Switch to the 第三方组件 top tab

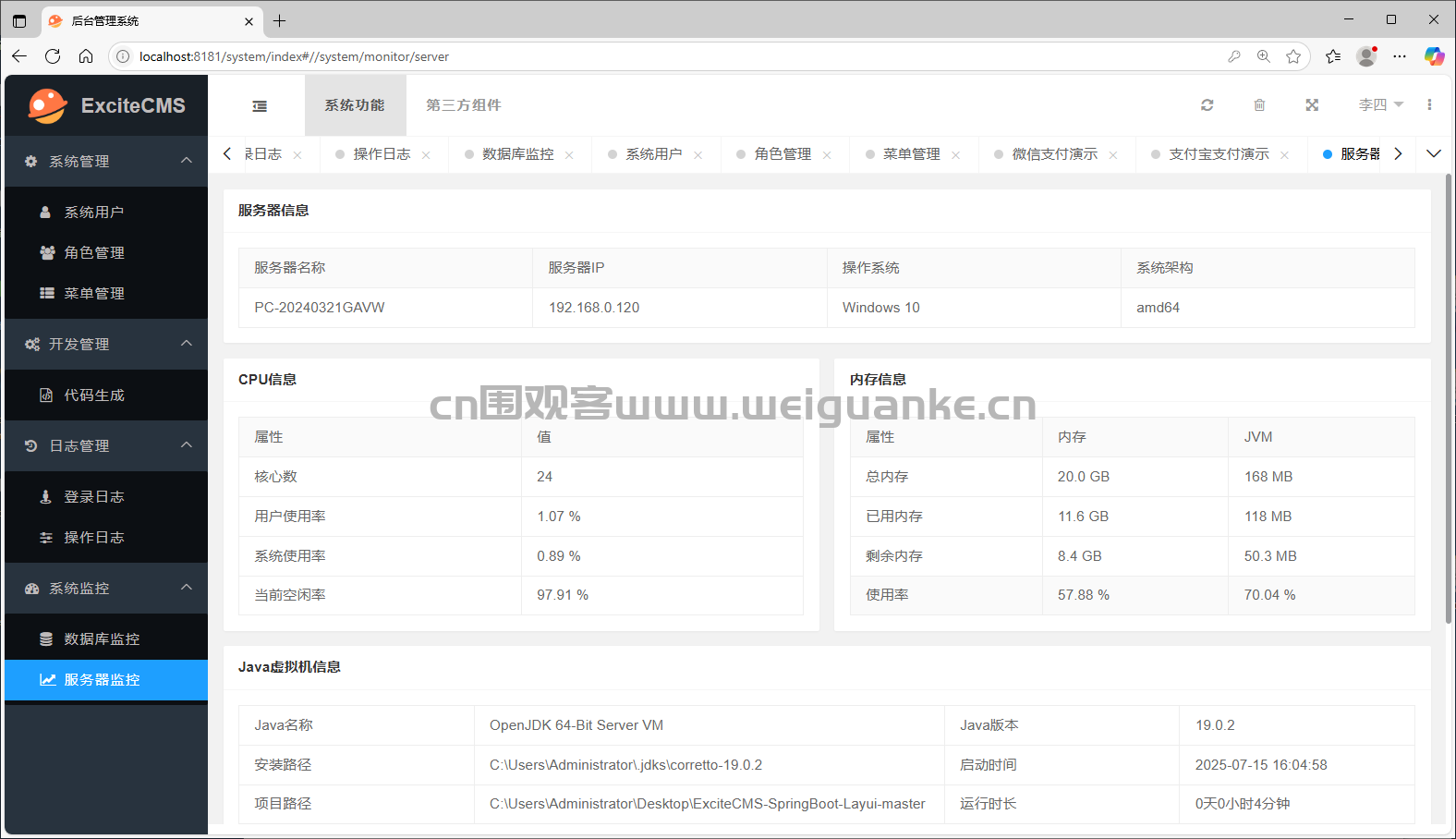(464, 105)
